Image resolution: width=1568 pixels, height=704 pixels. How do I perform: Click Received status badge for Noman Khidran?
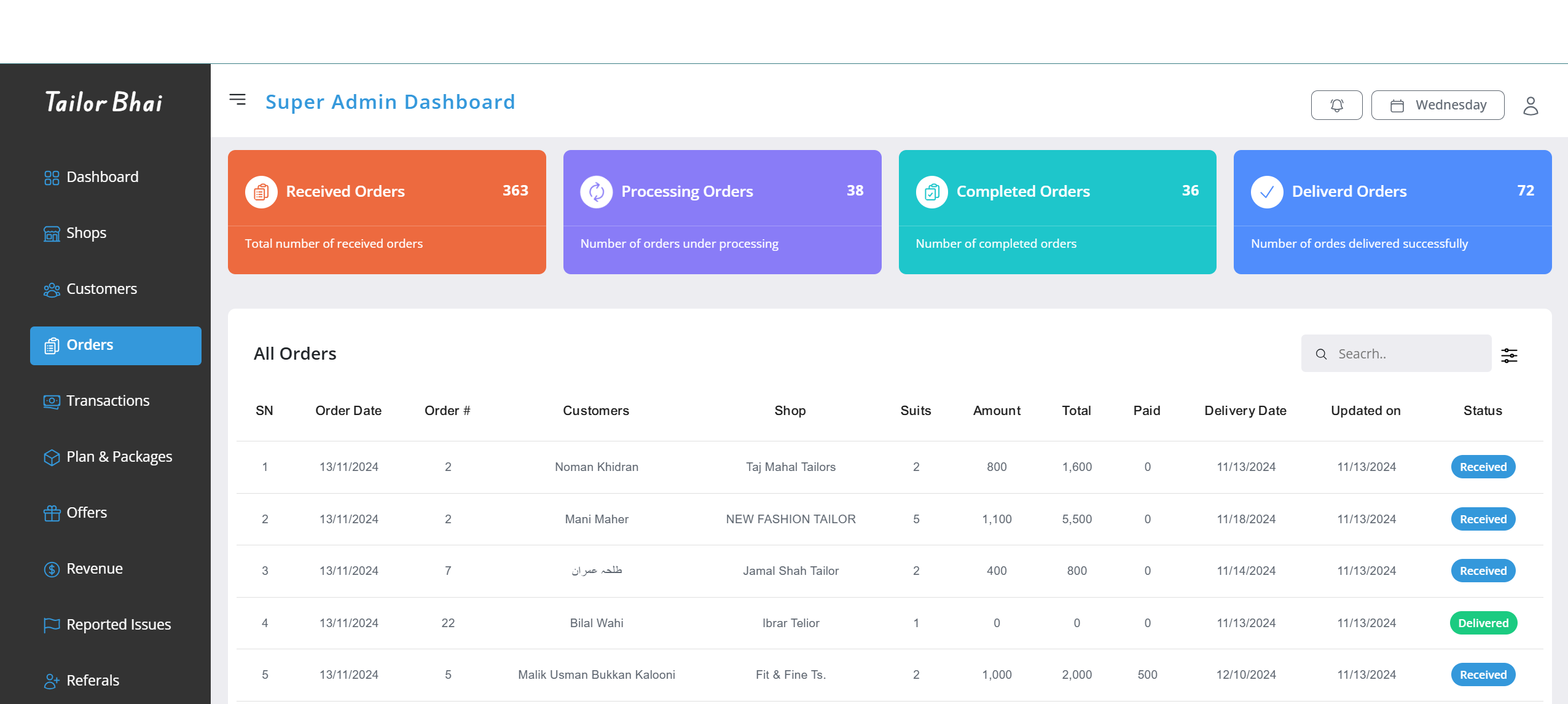(x=1483, y=467)
